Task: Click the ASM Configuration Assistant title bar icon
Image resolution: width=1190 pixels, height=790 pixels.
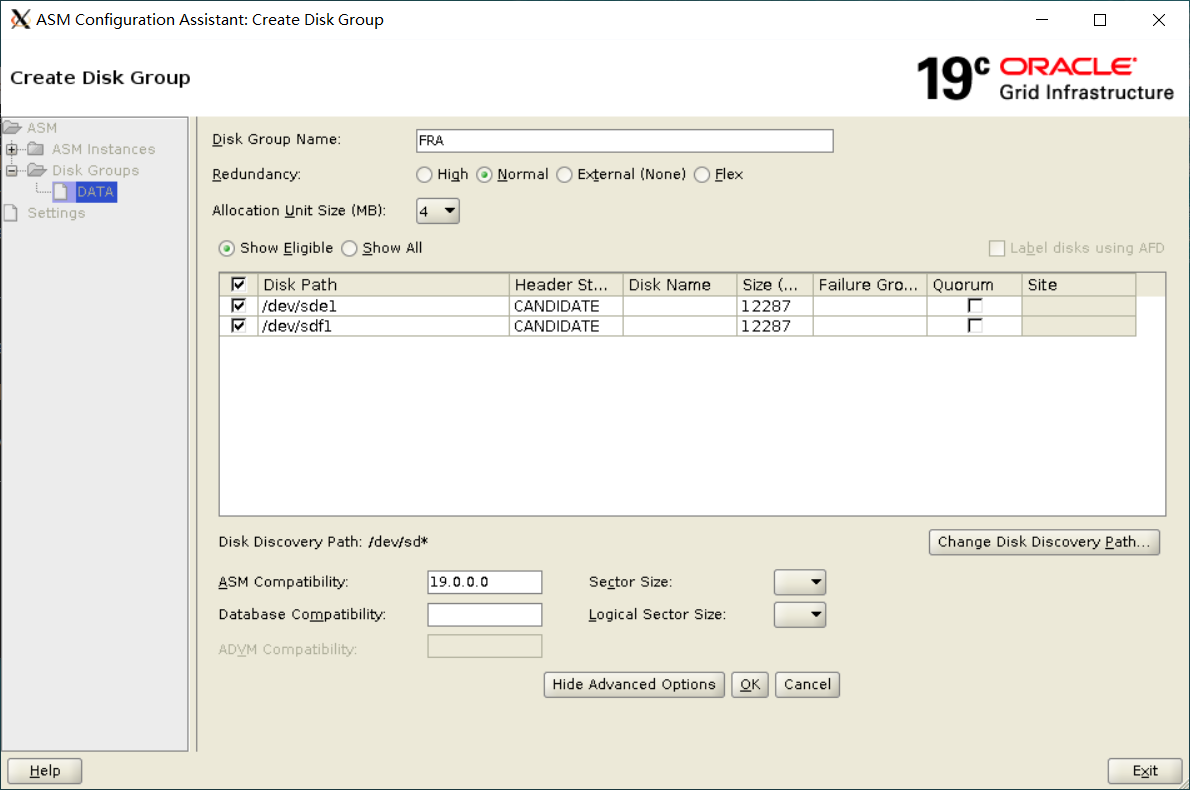Action: (20, 19)
